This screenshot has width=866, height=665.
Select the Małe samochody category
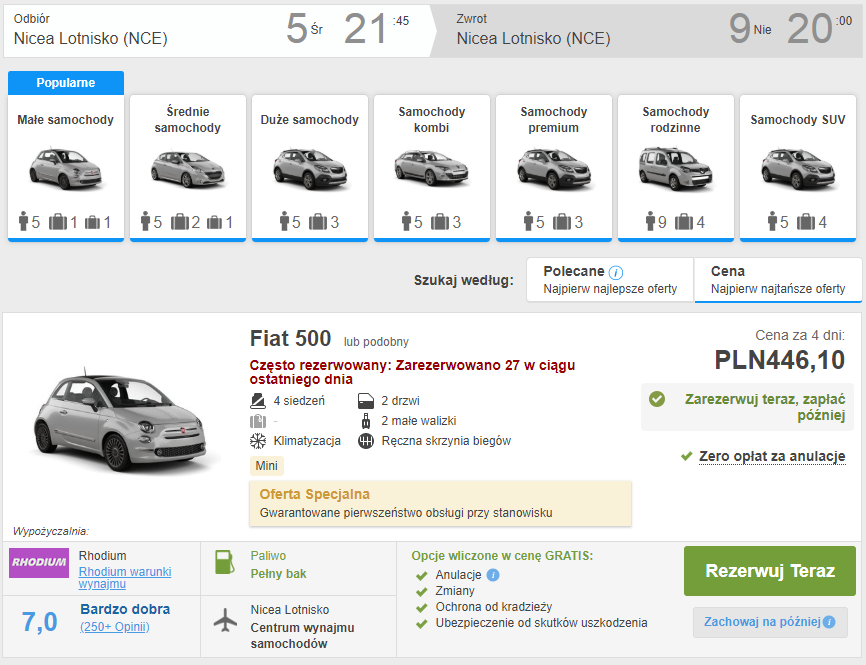pos(66,167)
